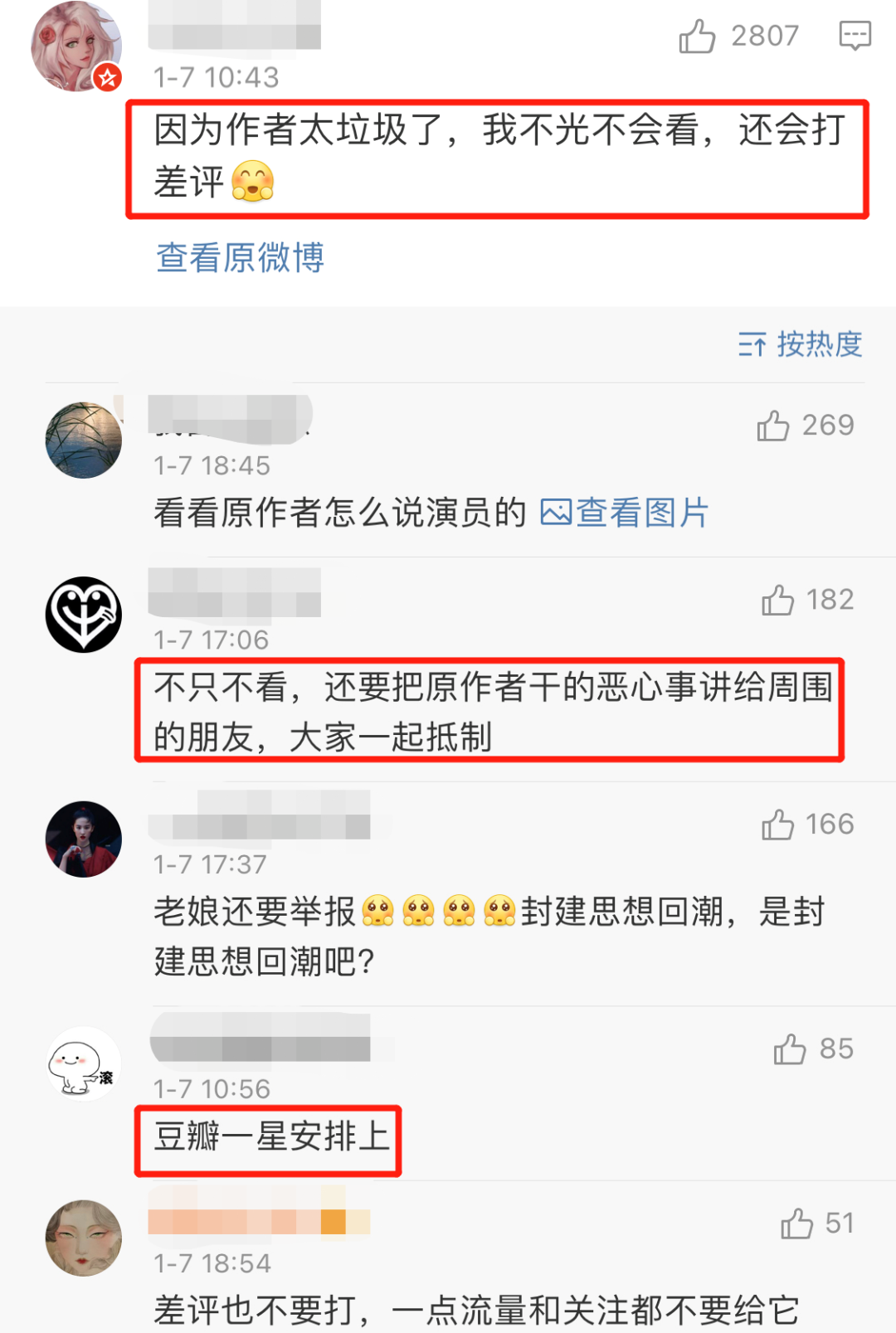
Task: Tap the comment about 封建思想回潮
Action: click(489, 937)
